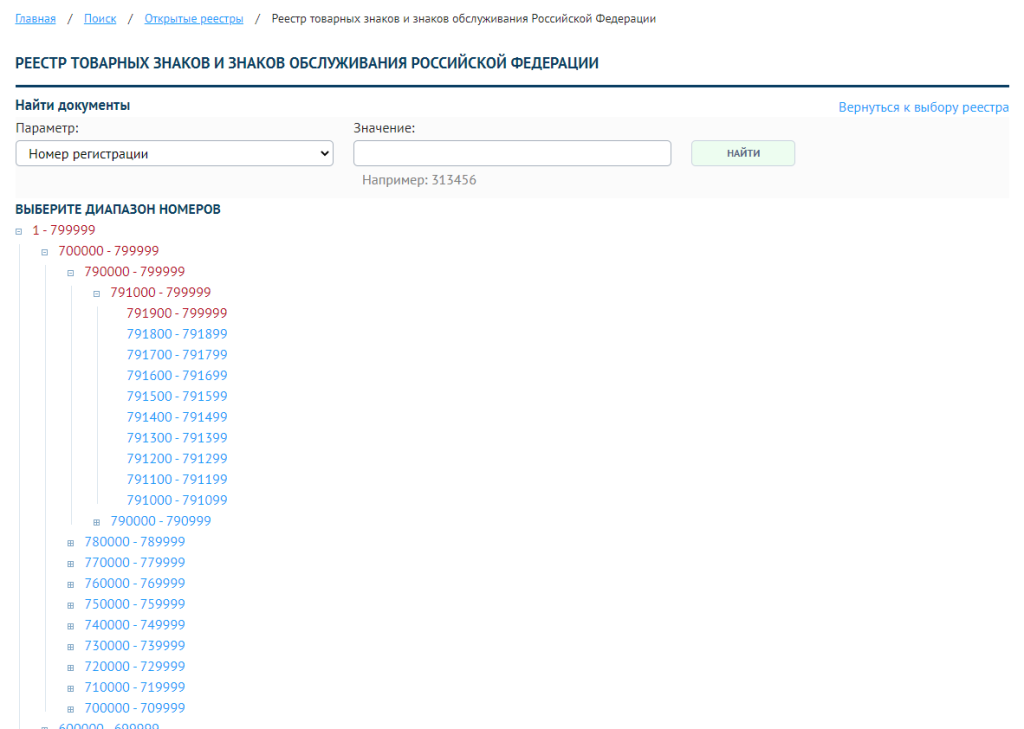Open the 791900 - 799999 range

(x=176, y=313)
